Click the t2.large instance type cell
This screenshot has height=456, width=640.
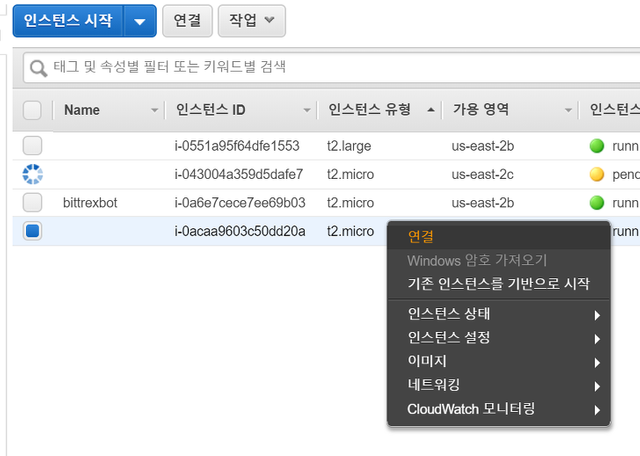pyautogui.click(x=349, y=146)
